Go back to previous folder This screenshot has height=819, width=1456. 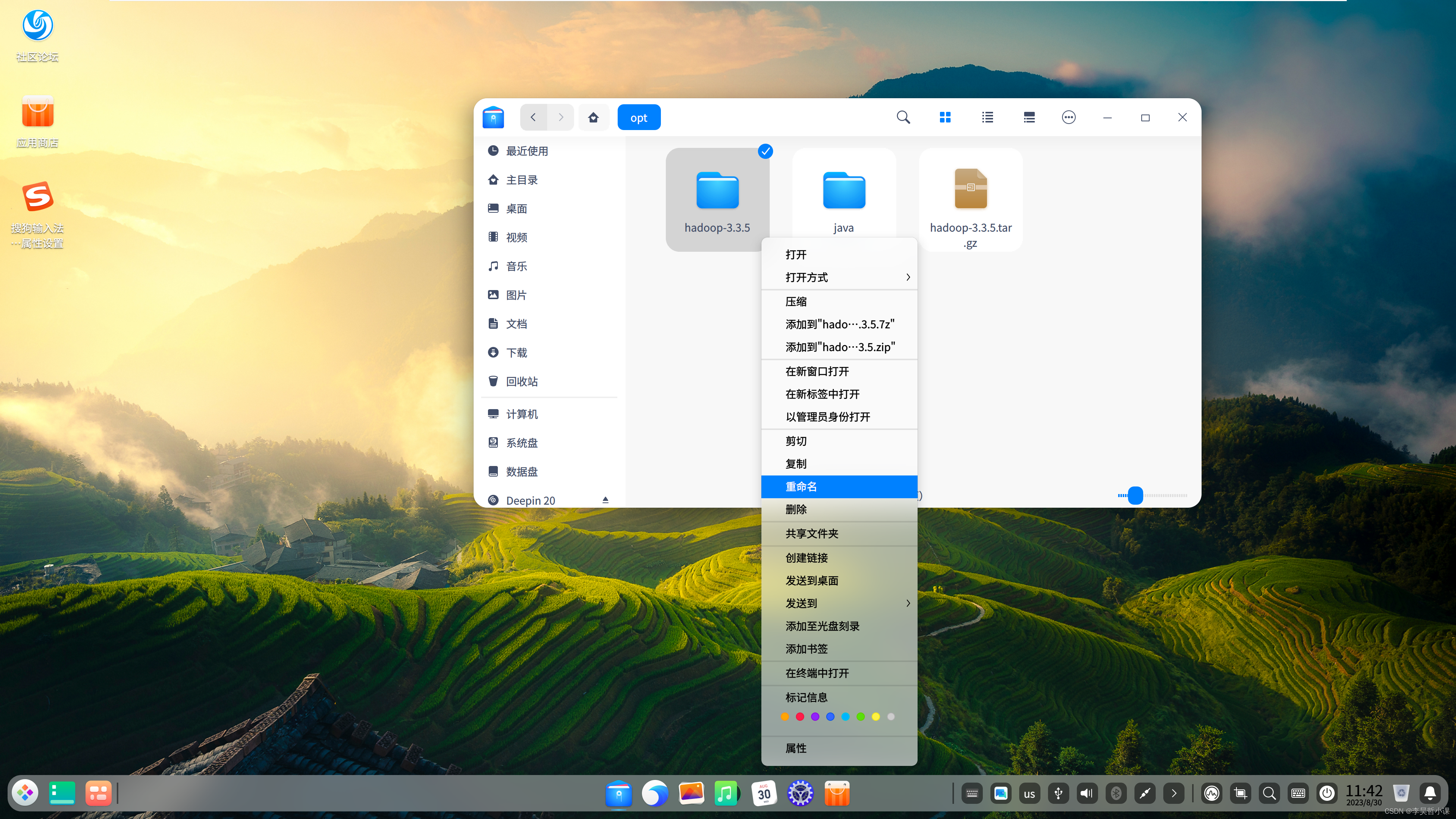(533, 118)
